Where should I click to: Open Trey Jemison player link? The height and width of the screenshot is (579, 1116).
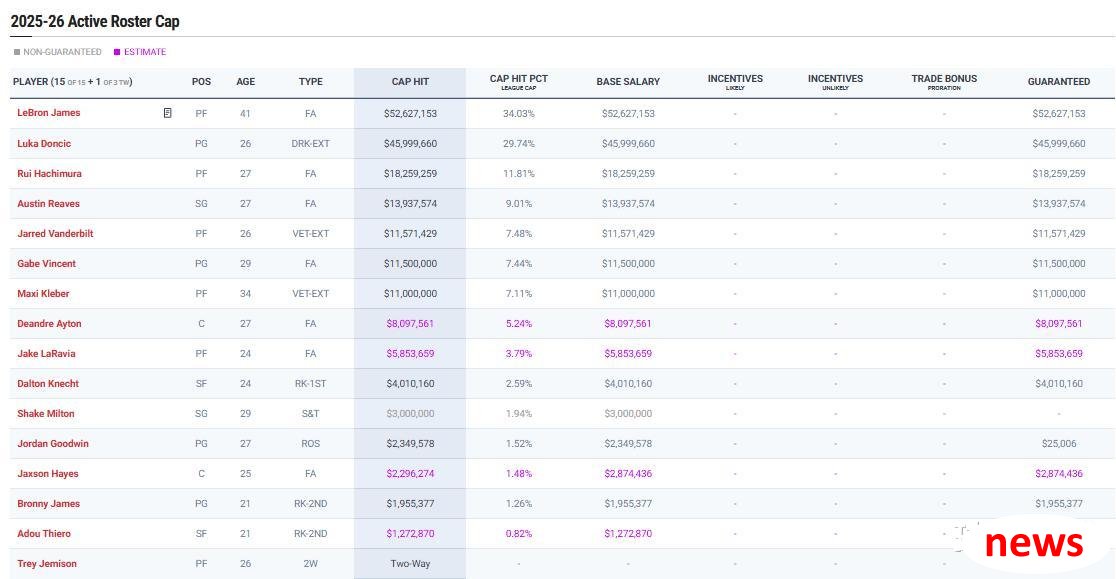[x=47, y=563]
